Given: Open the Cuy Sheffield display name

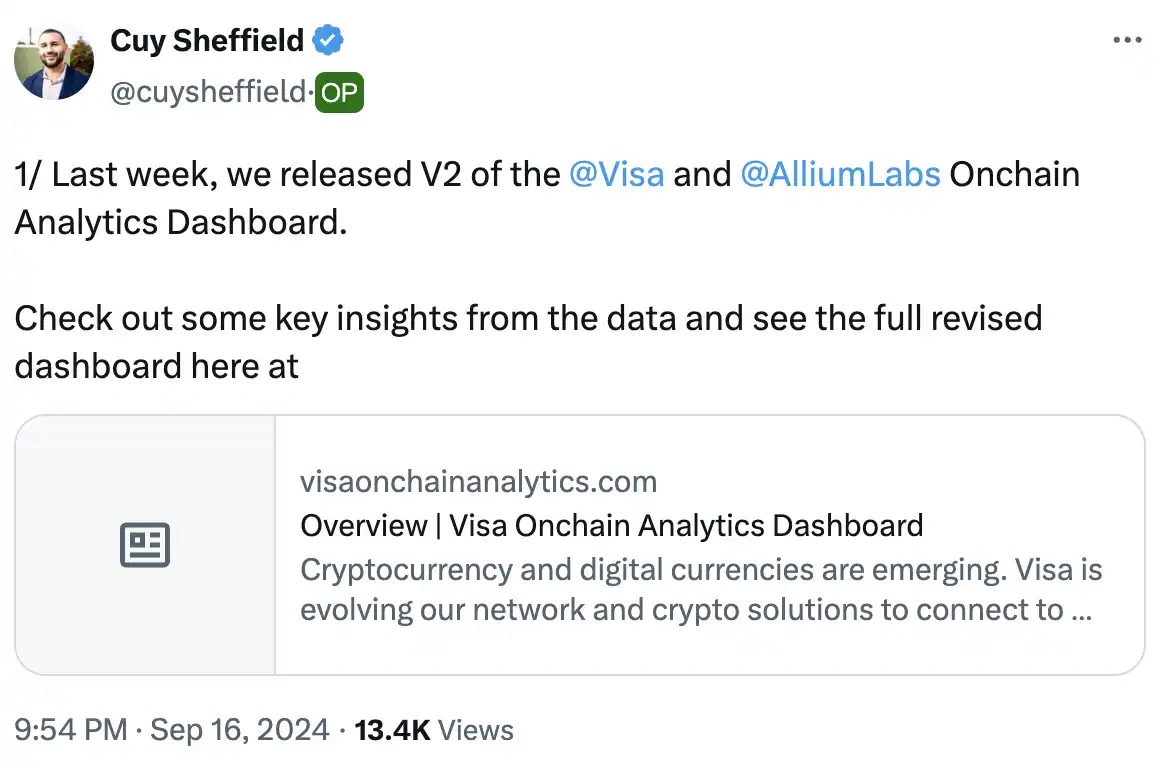Looking at the screenshot, I should 207,41.
